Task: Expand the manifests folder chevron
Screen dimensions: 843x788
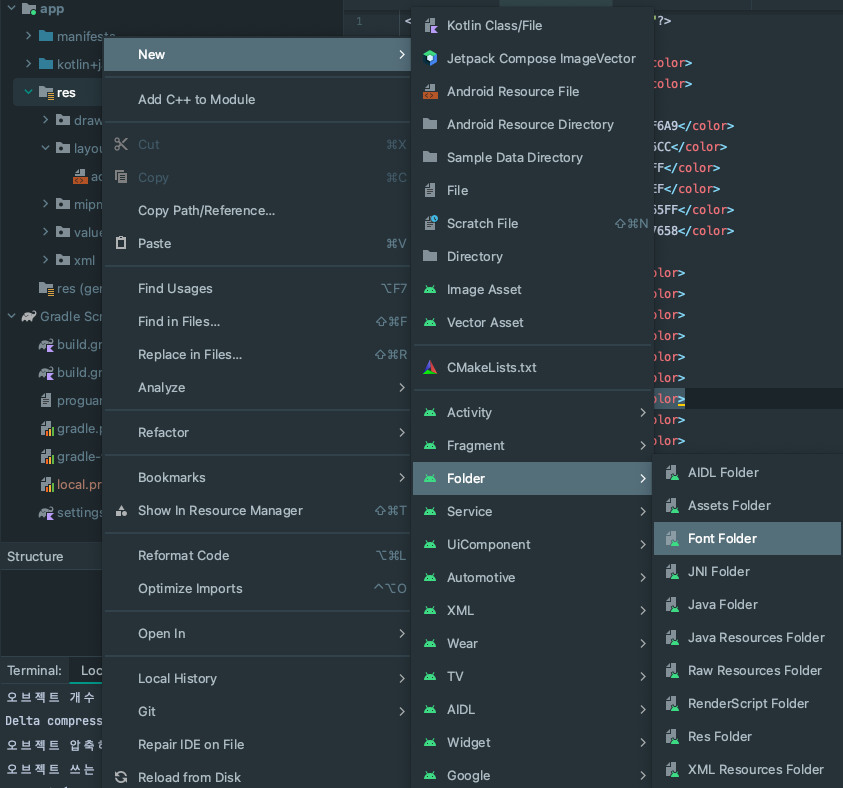Action: (28, 35)
